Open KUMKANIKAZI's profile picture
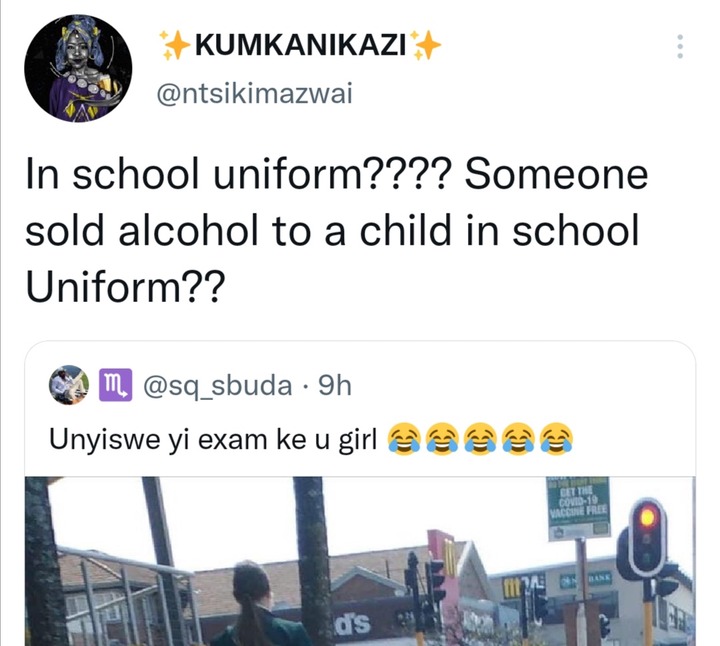The width and height of the screenshot is (720, 646). [x=78, y=69]
